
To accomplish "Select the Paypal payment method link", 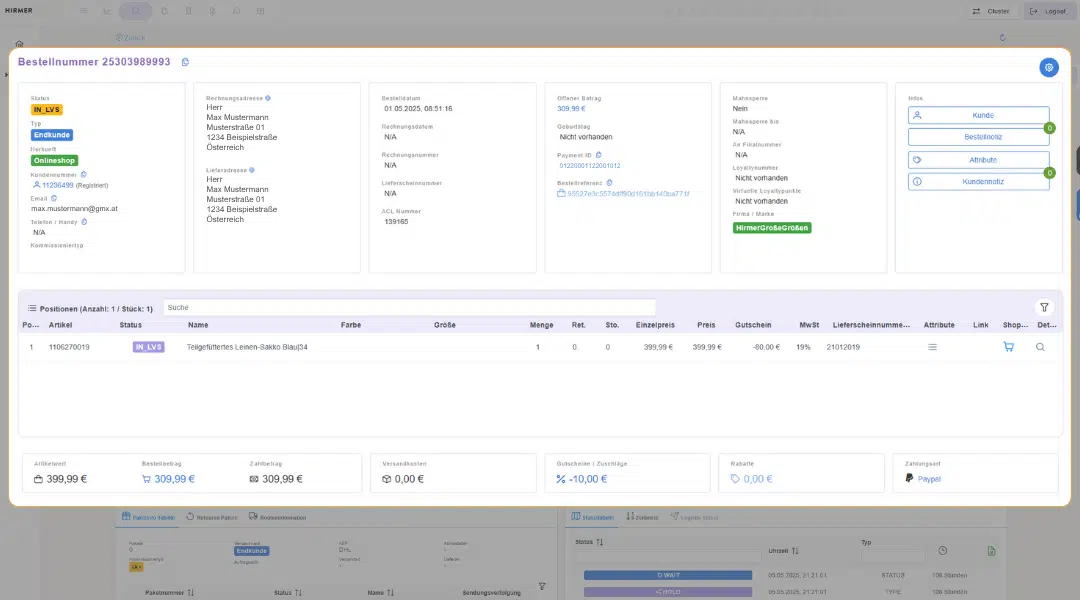I will [928, 479].
